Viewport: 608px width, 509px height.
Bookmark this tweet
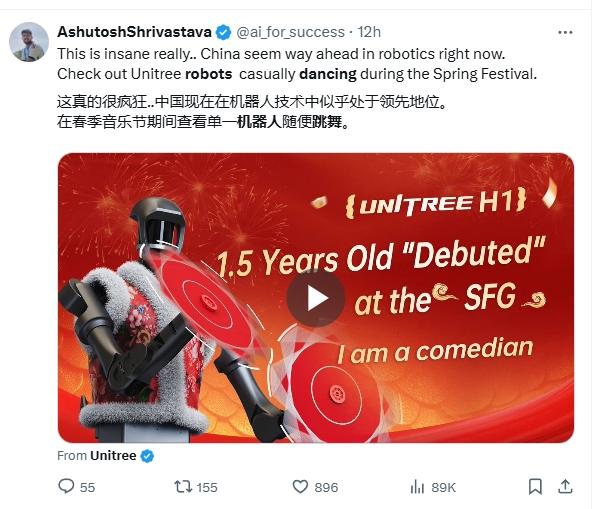pos(535,486)
